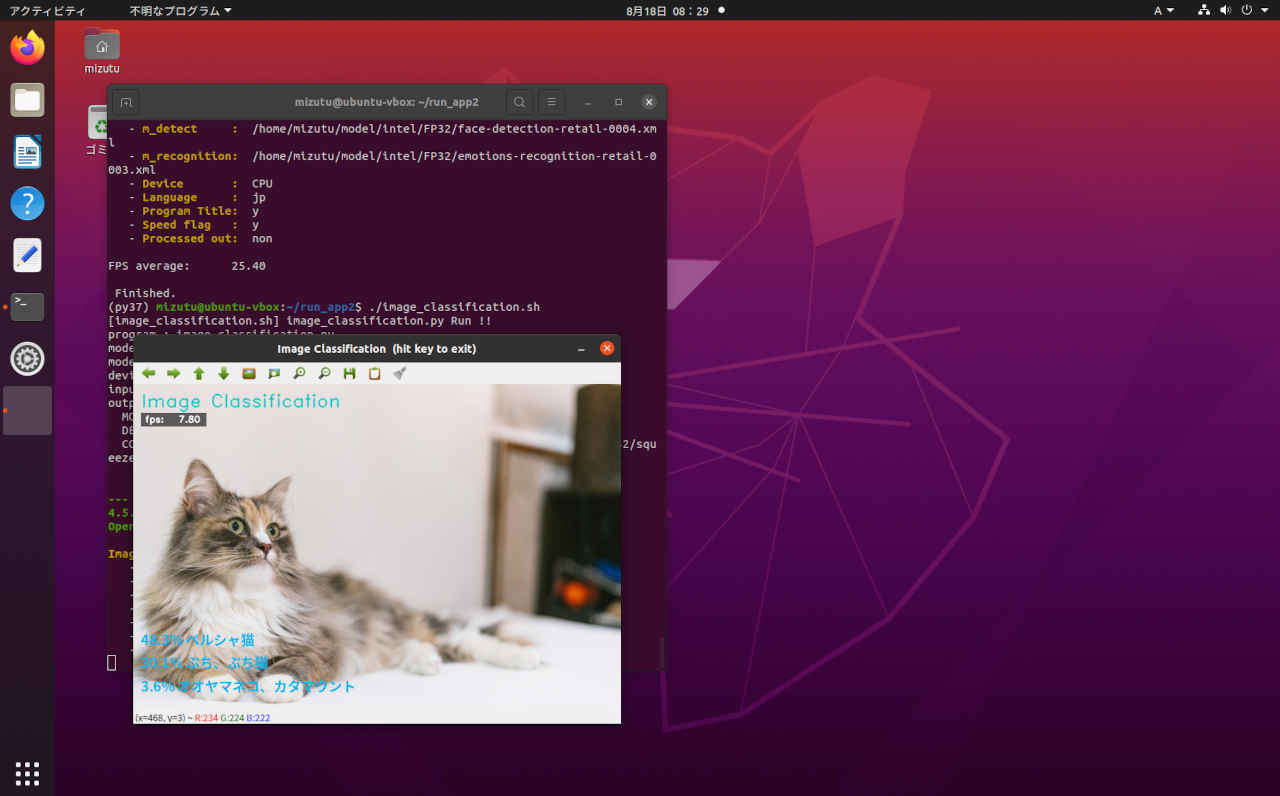Open a new terminal window from the titlebar
Viewport: 1280px width, 796px height.
(x=126, y=101)
